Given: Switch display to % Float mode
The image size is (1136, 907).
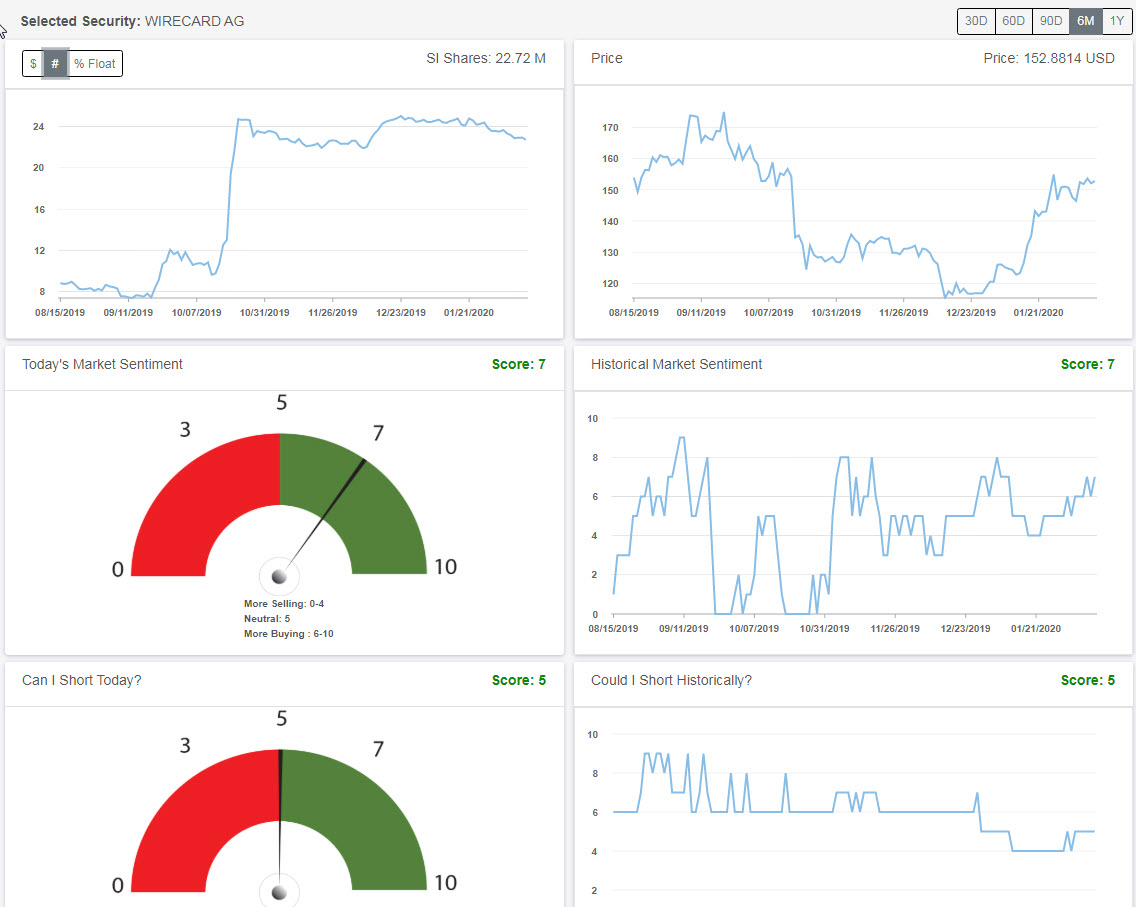Looking at the screenshot, I should [x=94, y=63].
